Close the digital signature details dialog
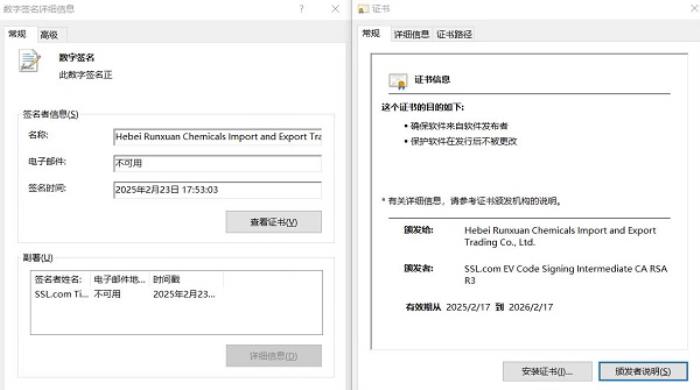The height and width of the screenshot is (390, 700). point(335,8)
